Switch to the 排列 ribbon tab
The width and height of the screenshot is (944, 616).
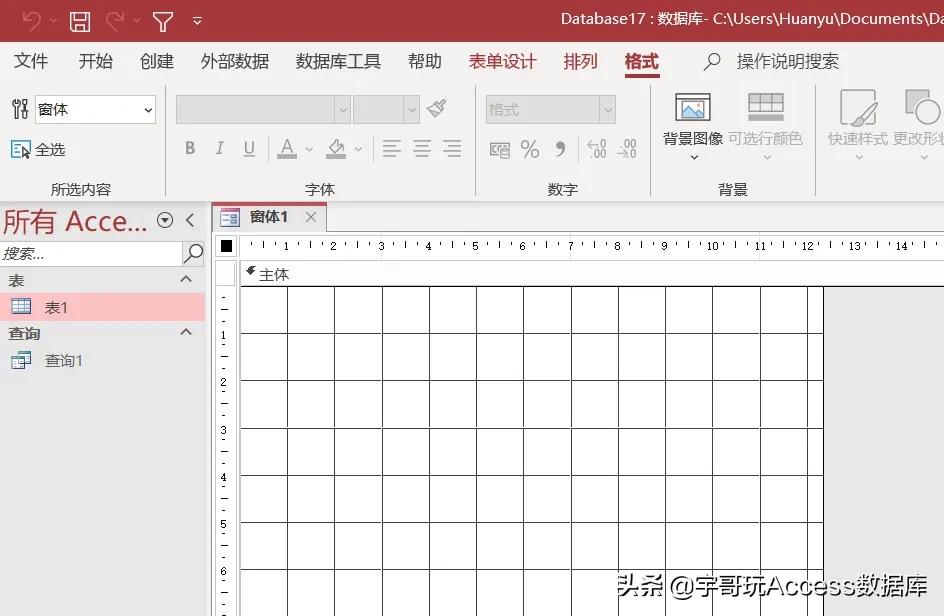[580, 61]
